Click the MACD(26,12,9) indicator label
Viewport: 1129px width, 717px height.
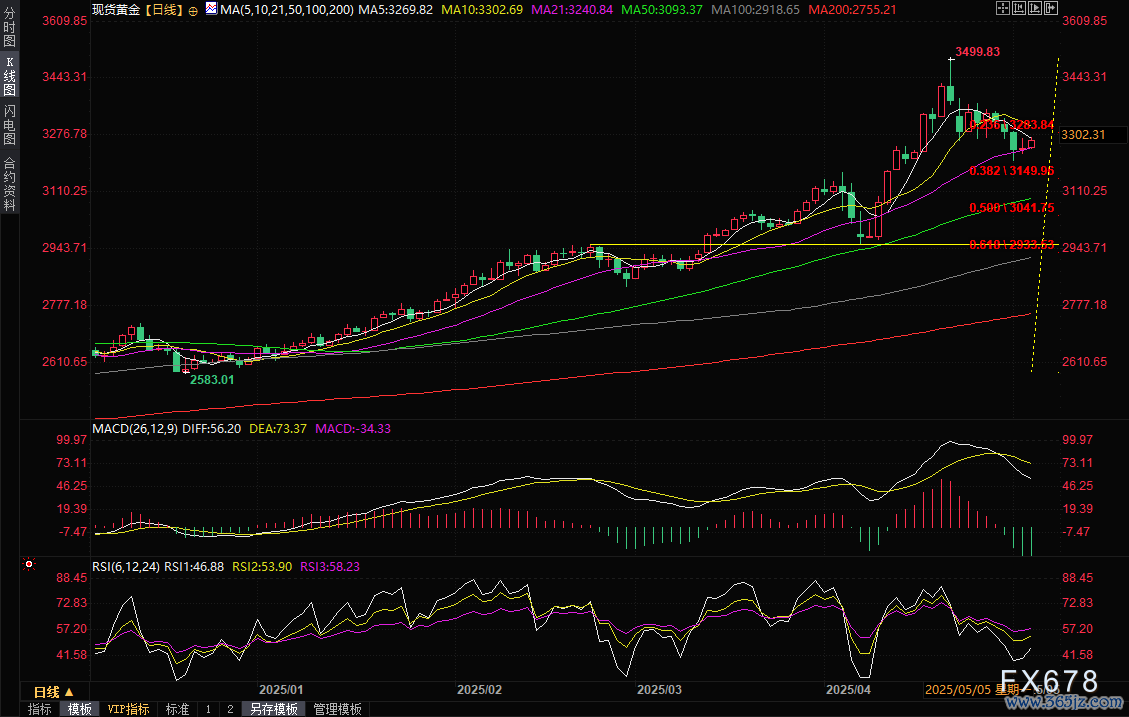tap(134, 428)
